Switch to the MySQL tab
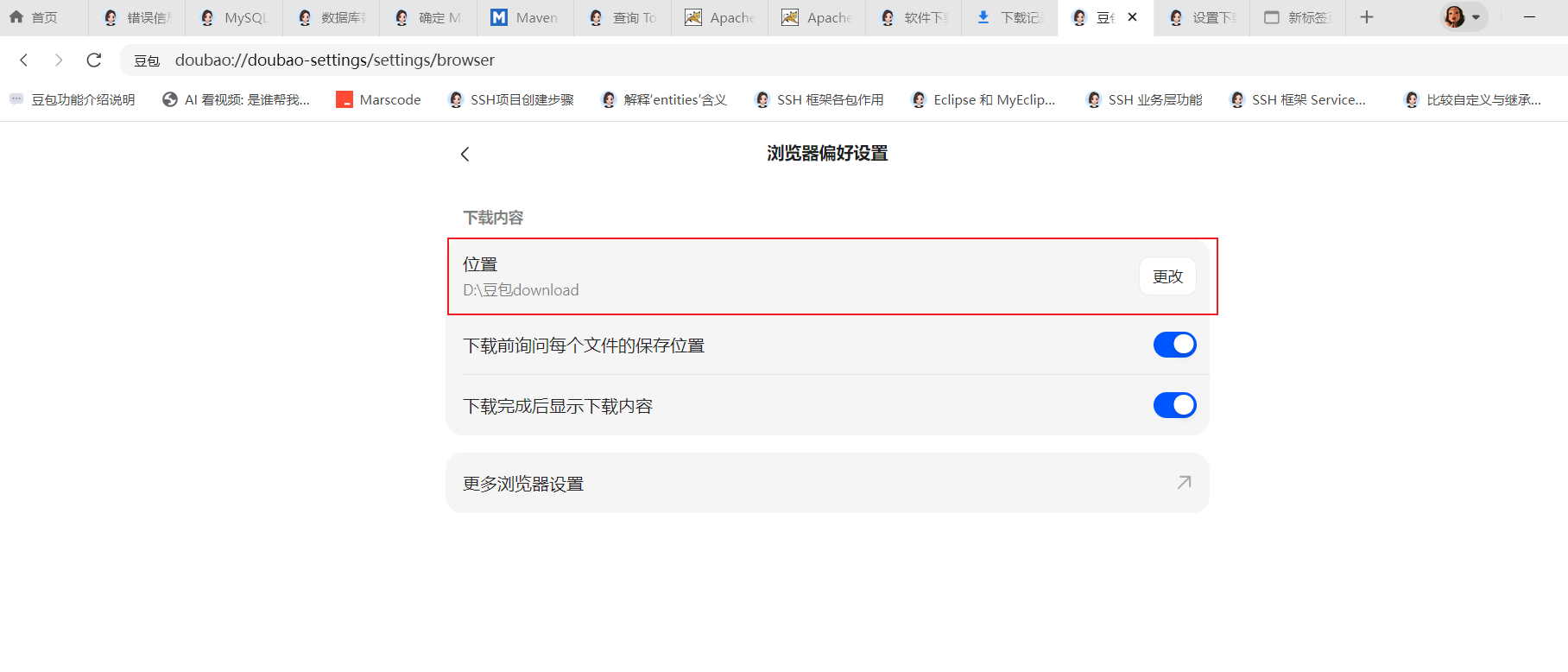 235,17
